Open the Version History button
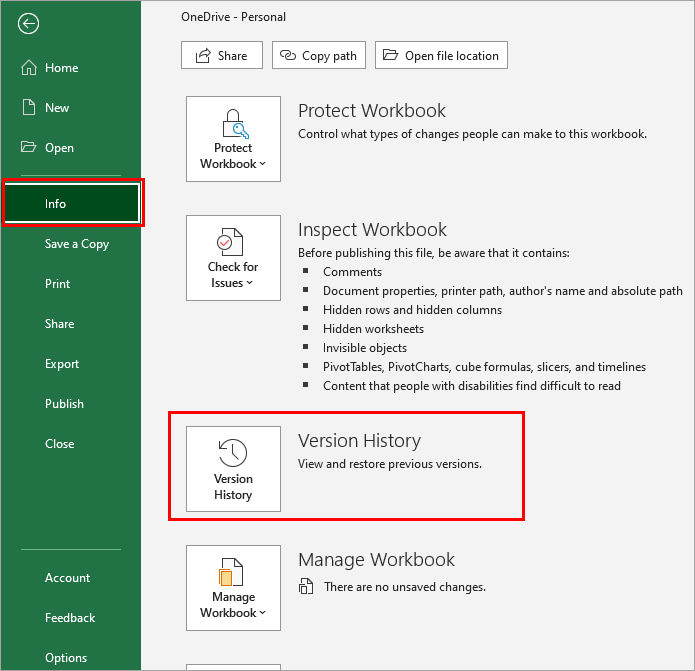The image size is (695, 671). 233,469
